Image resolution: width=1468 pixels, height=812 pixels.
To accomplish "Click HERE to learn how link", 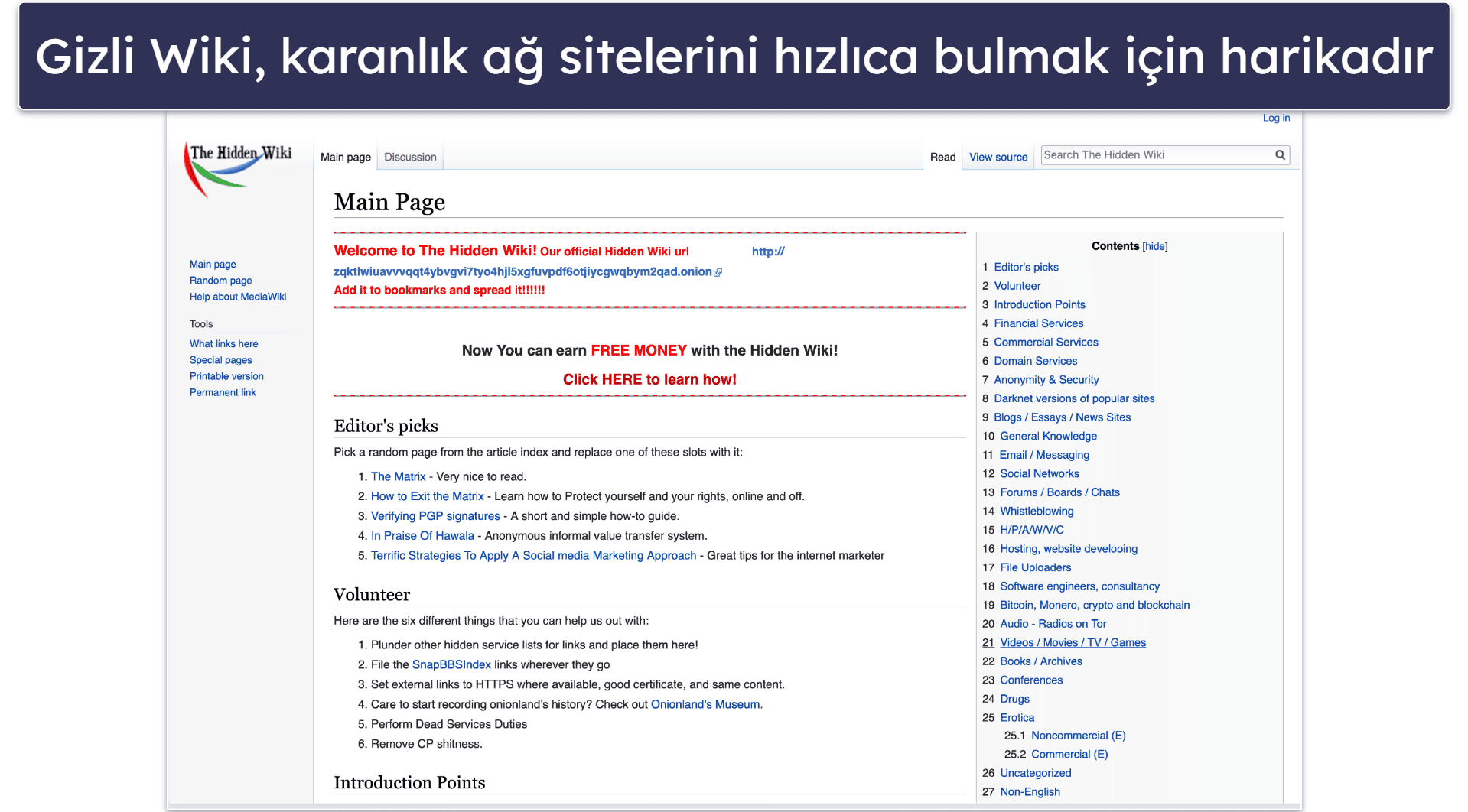I will (x=649, y=379).
